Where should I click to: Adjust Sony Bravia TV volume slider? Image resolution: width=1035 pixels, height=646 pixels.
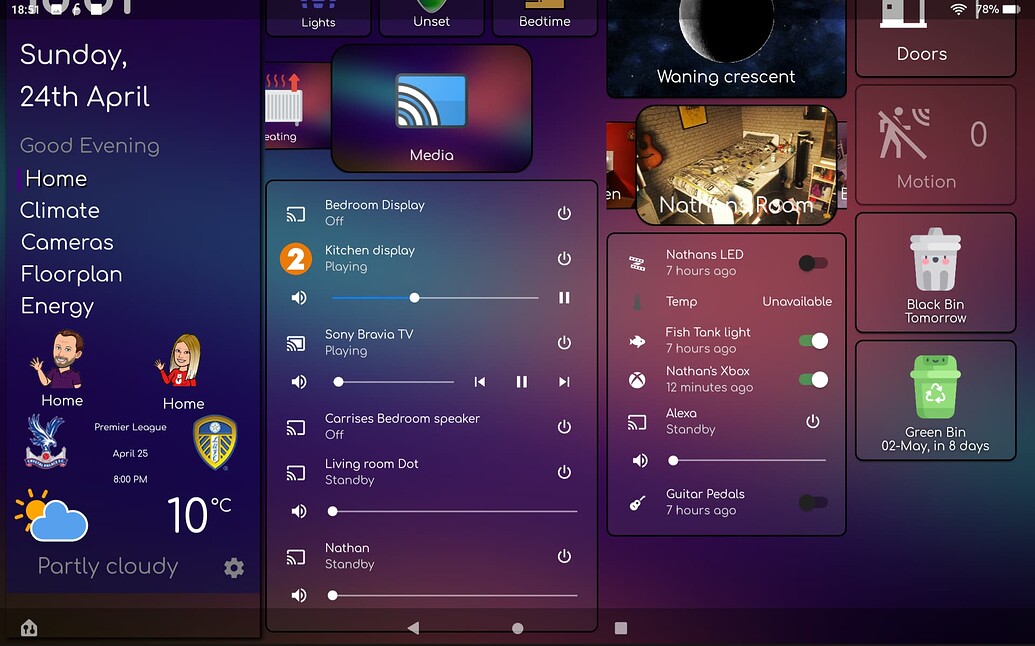(393, 381)
